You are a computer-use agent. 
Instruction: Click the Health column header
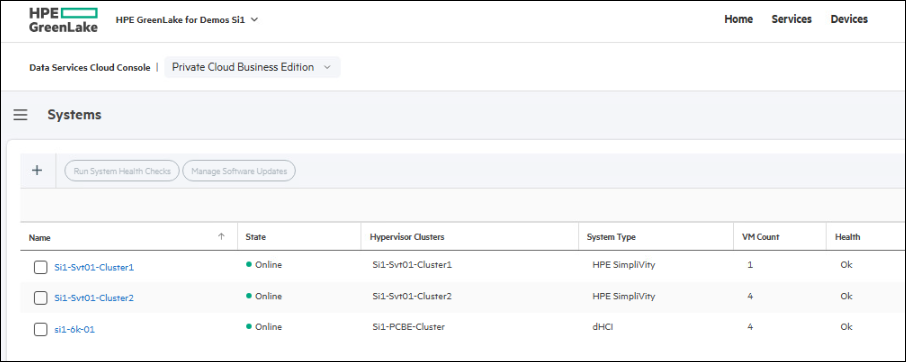point(847,237)
